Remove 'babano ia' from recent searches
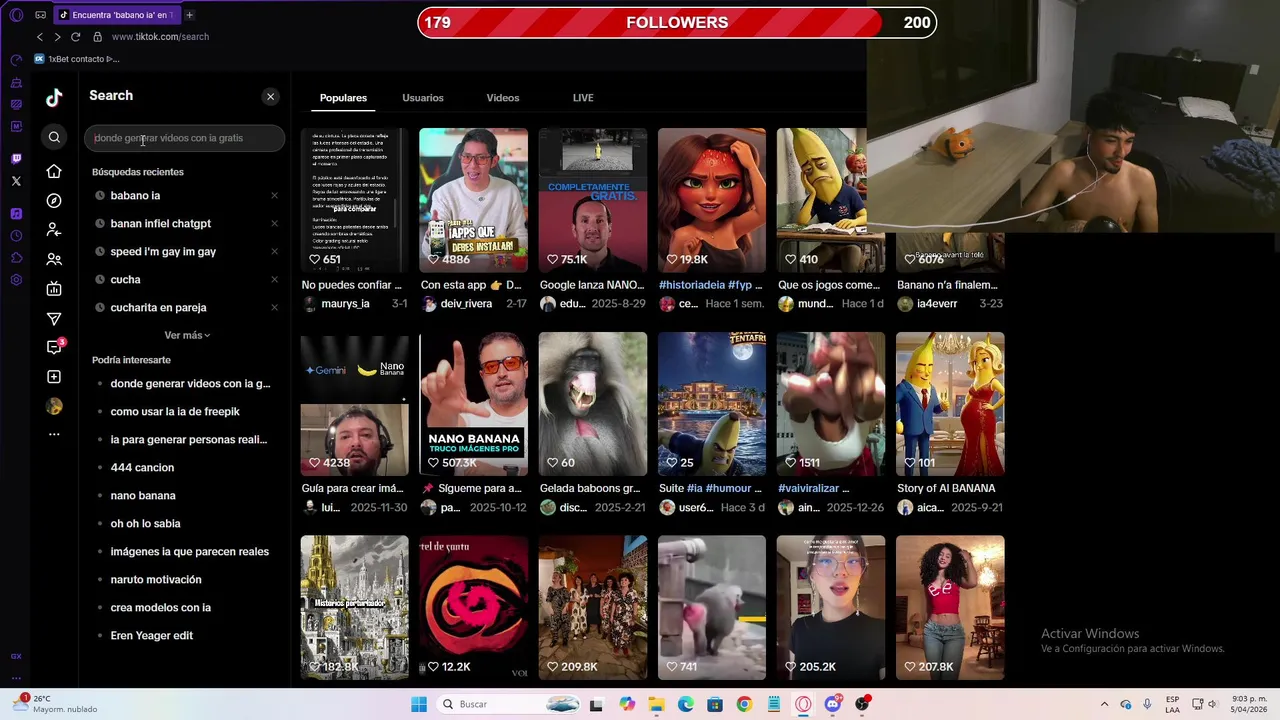Viewport: 1280px width, 720px height. tap(274, 196)
